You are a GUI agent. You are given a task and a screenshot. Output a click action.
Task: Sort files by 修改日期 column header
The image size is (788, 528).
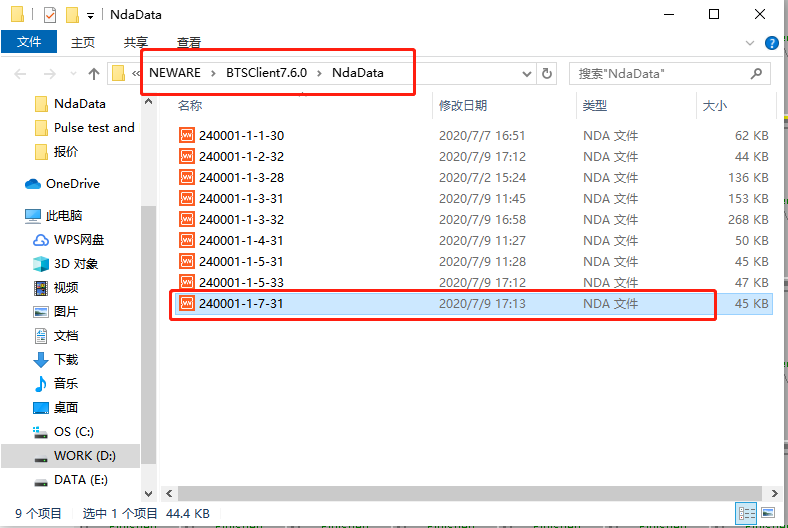coord(463,105)
